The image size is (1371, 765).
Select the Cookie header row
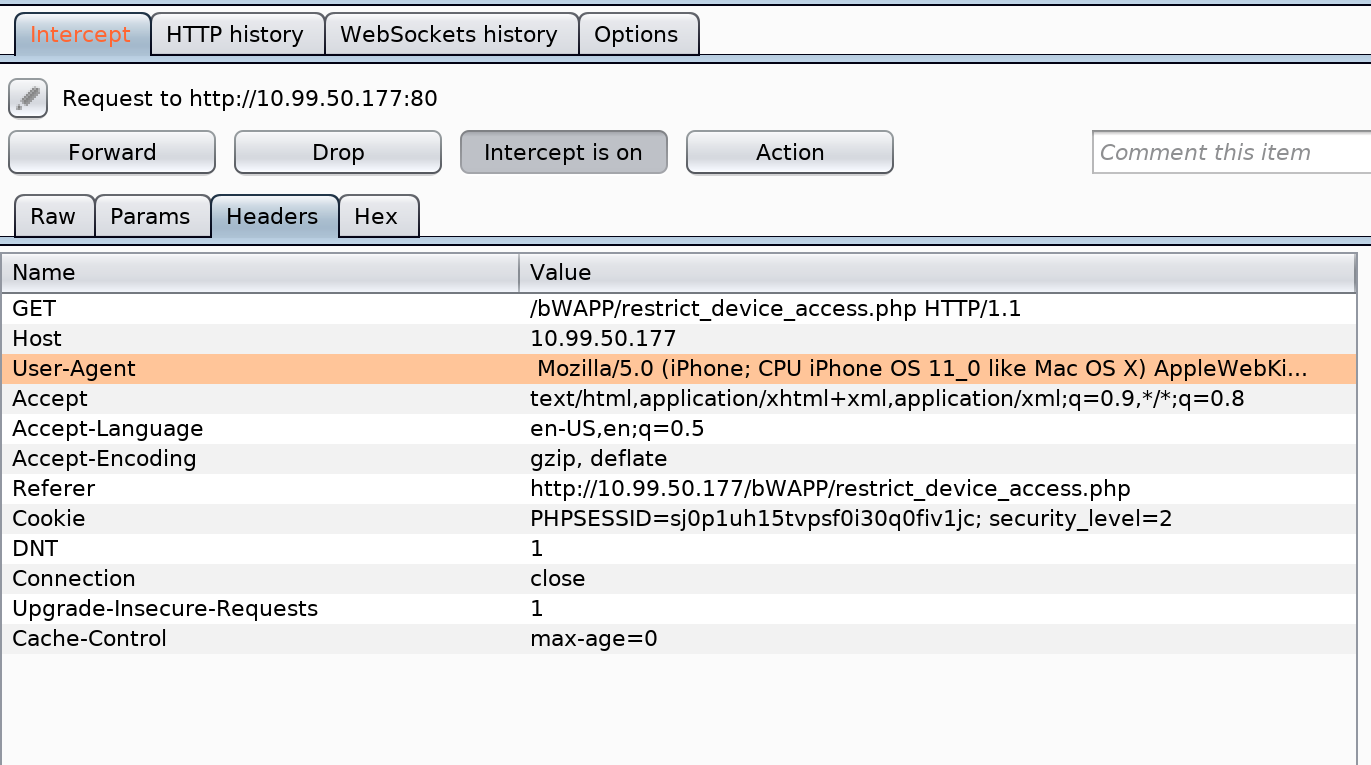[679, 518]
